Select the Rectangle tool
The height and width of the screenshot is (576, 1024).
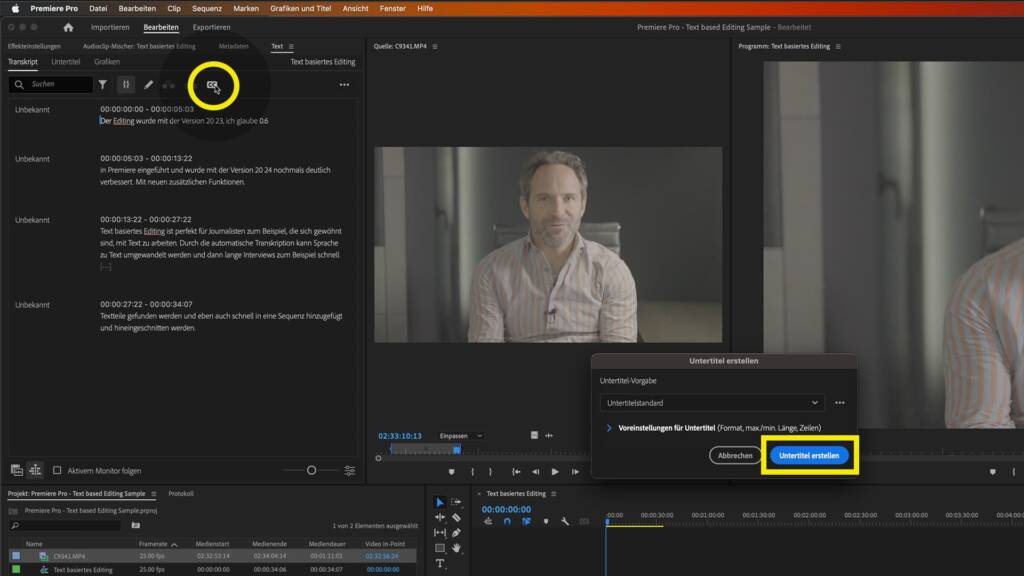coord(440,548)
